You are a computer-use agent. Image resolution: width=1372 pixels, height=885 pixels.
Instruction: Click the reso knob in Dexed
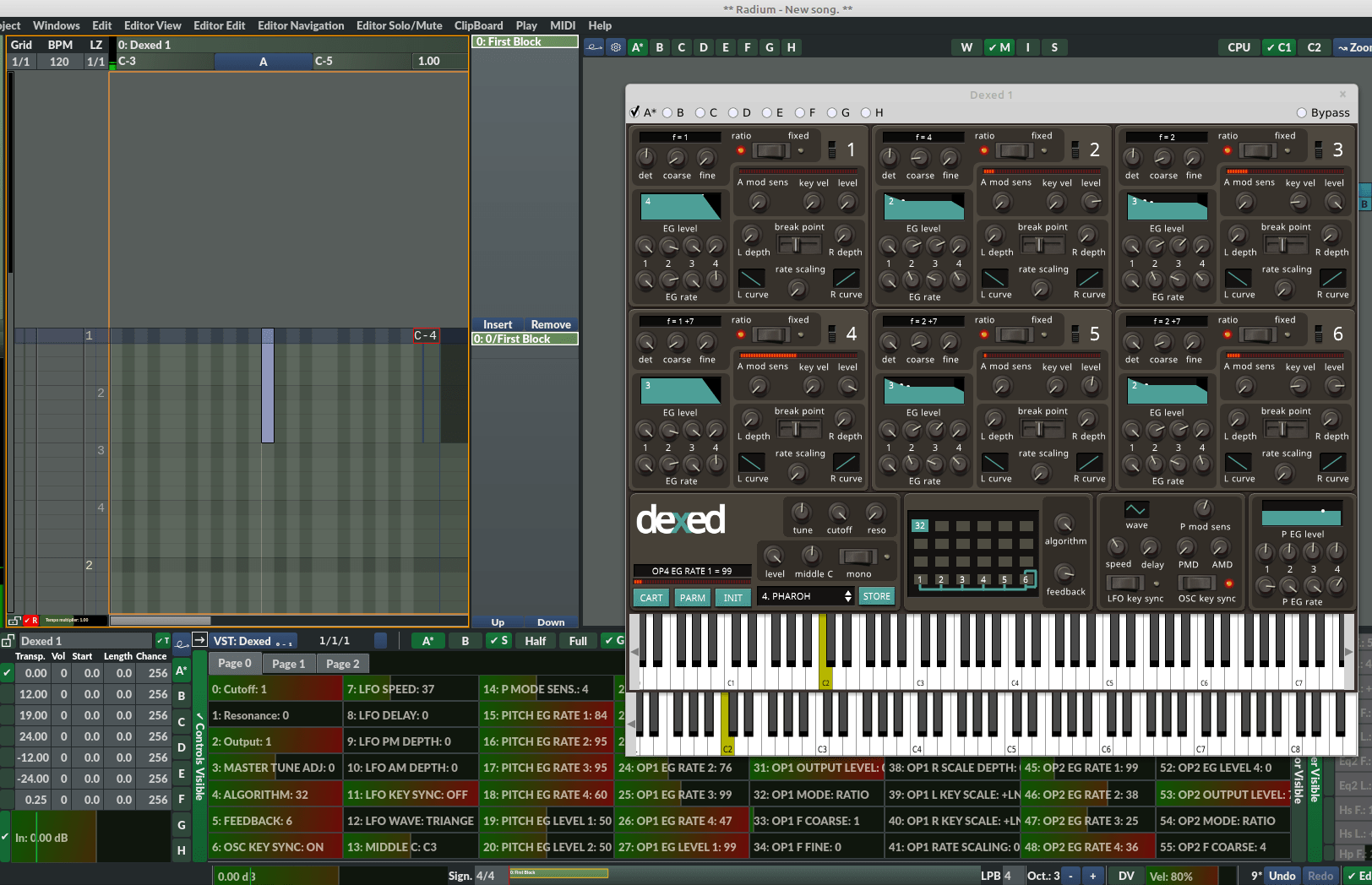[x=875, y=511]
